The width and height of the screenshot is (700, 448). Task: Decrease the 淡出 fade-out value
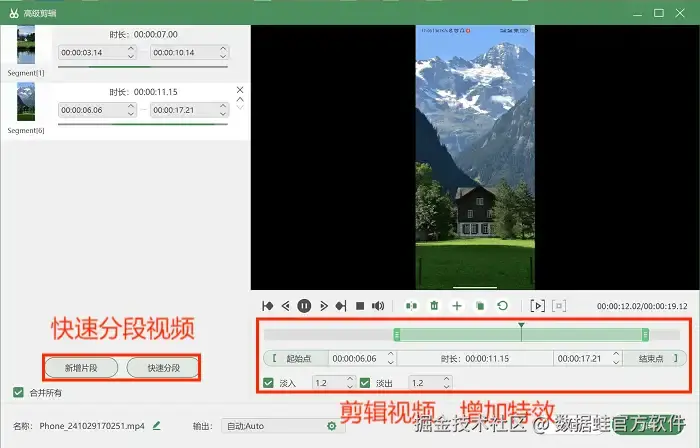point(446,387)
